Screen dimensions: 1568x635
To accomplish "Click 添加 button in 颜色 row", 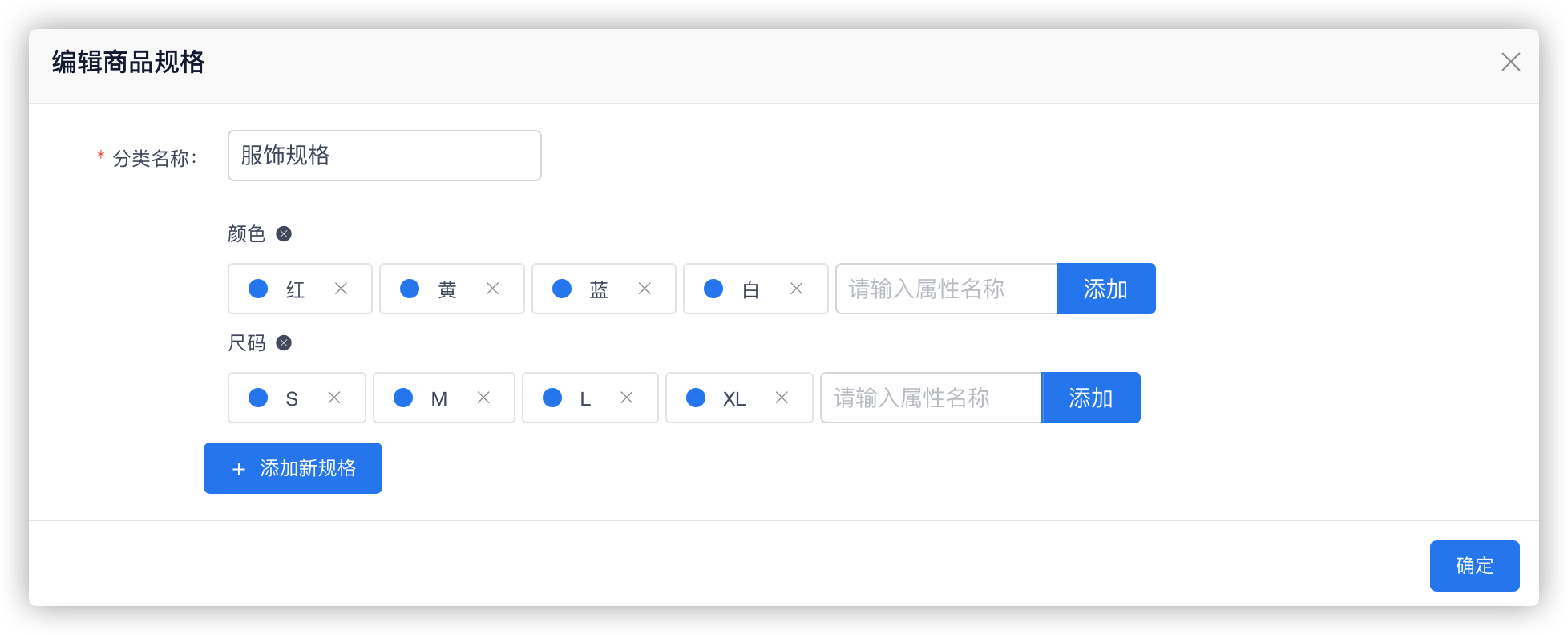I will tap(1105, 289).
